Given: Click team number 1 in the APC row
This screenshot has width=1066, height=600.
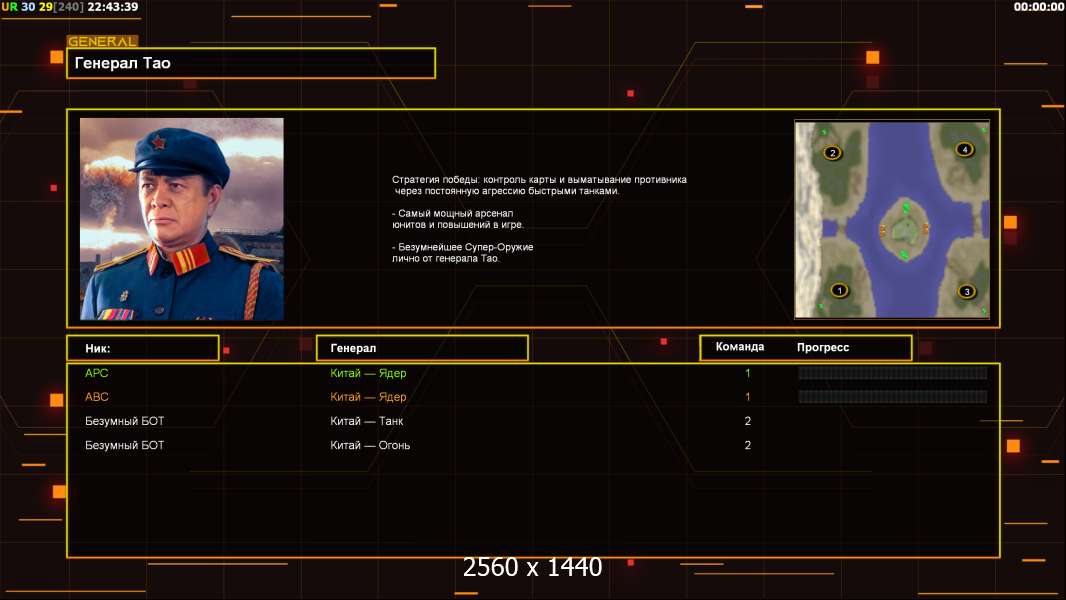Looking at the screenshot, I should point(748,373).
